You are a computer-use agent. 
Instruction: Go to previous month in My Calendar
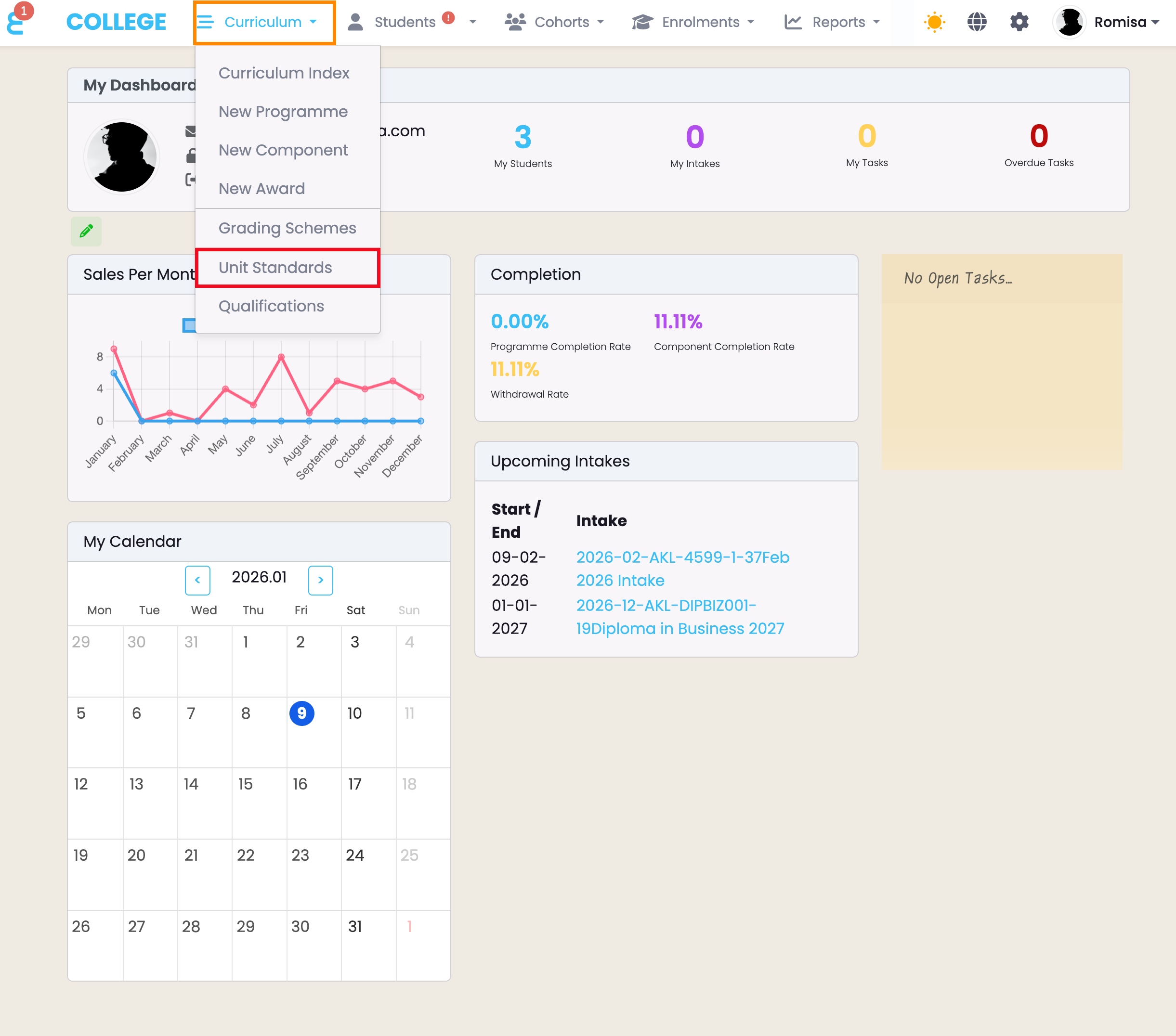pyautogui.click(x=197, y=580)
